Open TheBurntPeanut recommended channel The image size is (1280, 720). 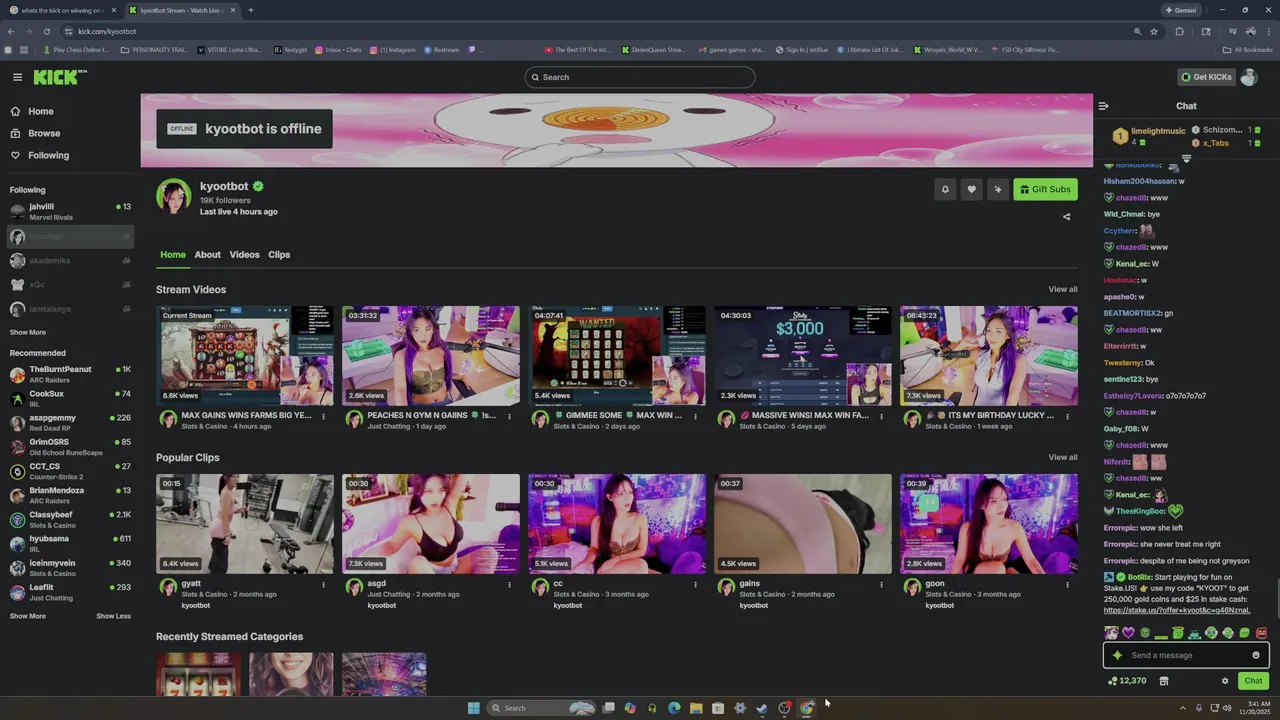[70, 374]
